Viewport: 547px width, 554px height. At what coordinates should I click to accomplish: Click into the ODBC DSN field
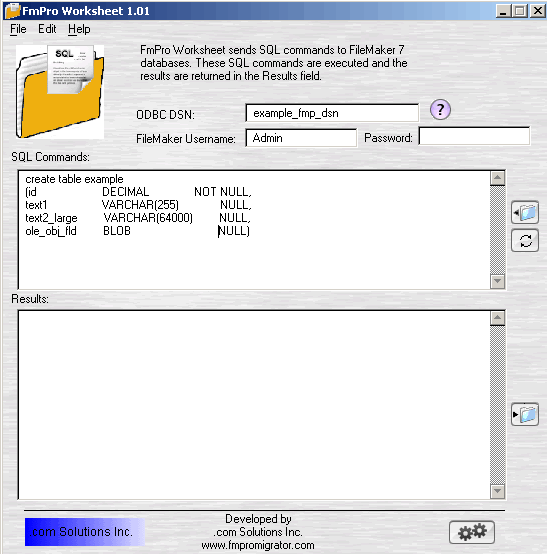tap(332, 113)
